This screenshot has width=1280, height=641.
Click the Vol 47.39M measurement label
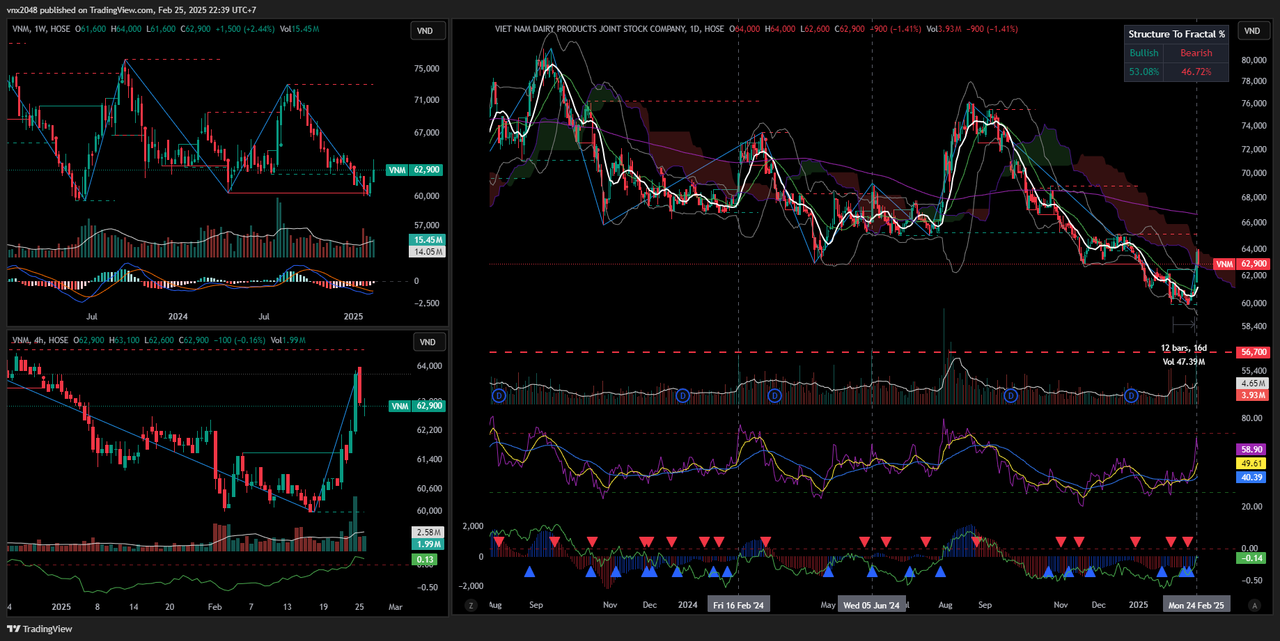[1184, 361]
